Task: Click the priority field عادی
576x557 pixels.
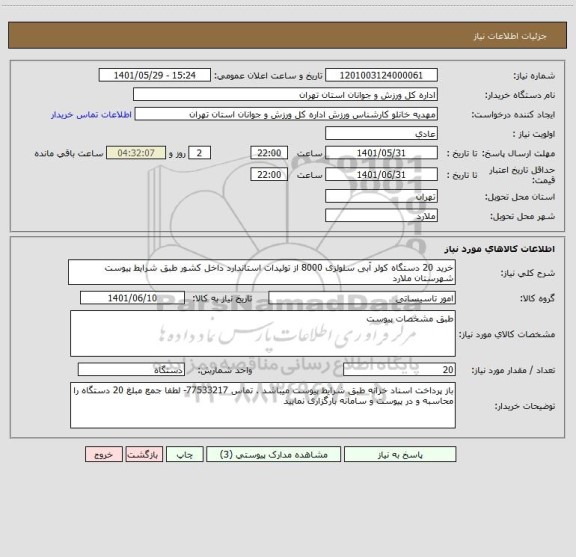Action: (x=381, y=133)
